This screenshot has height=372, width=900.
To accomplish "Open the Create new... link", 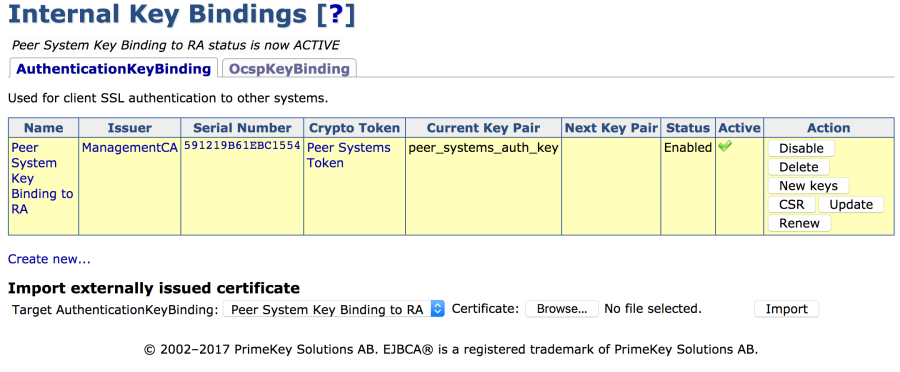I will [x=49, y=259].
